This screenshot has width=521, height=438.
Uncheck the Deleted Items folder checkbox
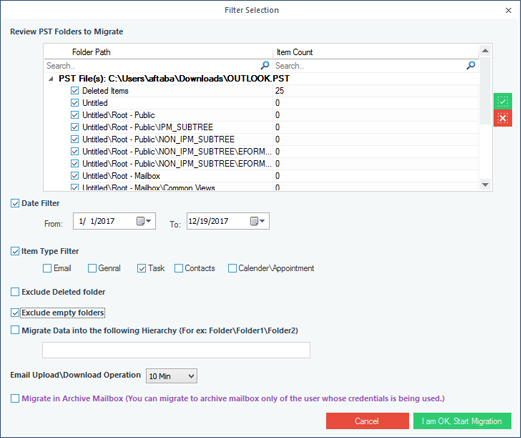(75, 91)
